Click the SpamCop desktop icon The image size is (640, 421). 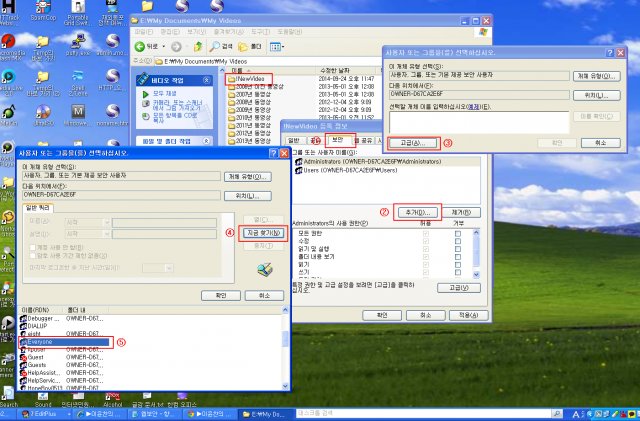(43, 11)
